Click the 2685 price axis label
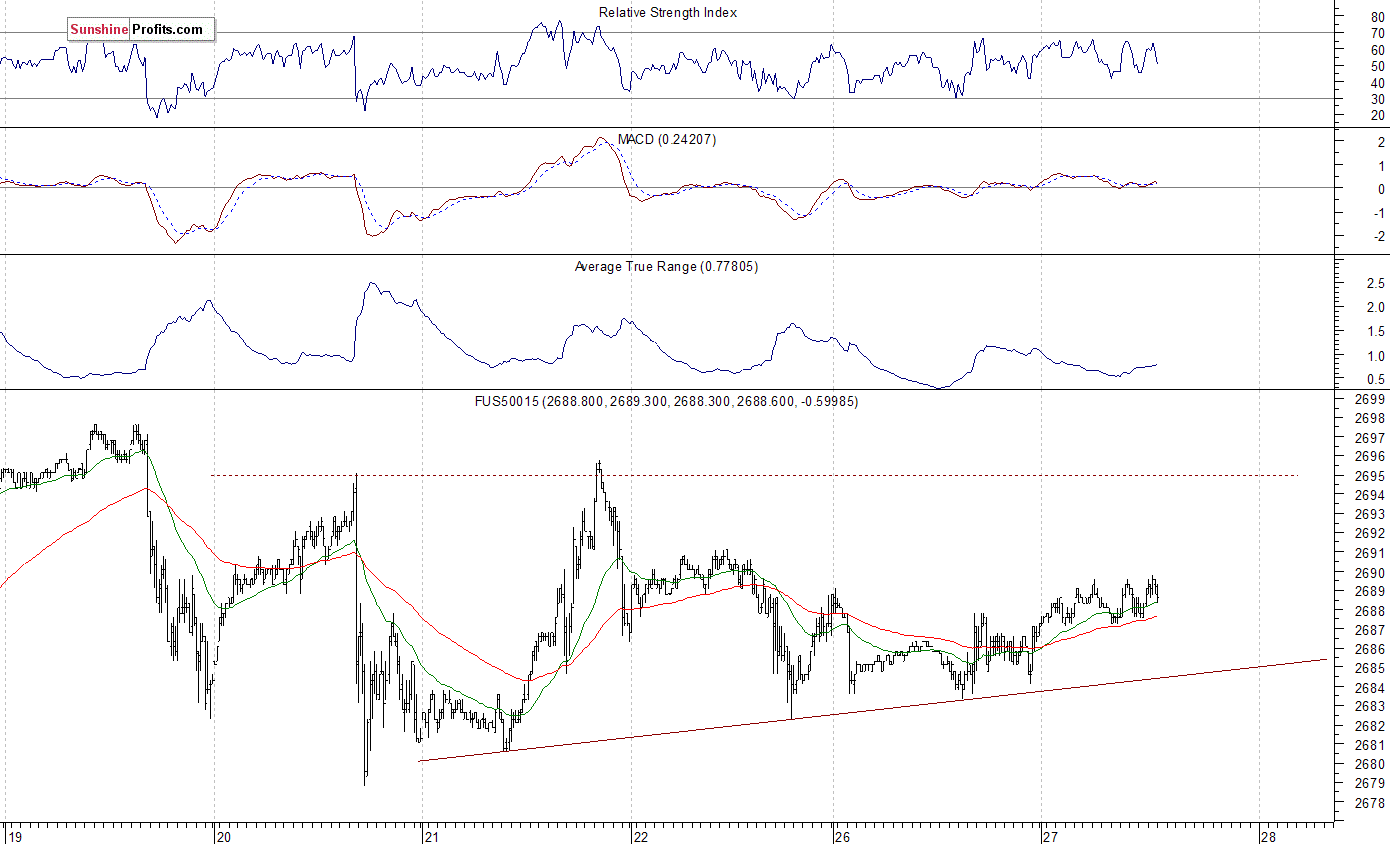1390x844 pixels. pyautogui.click(x=1369, y=668)
